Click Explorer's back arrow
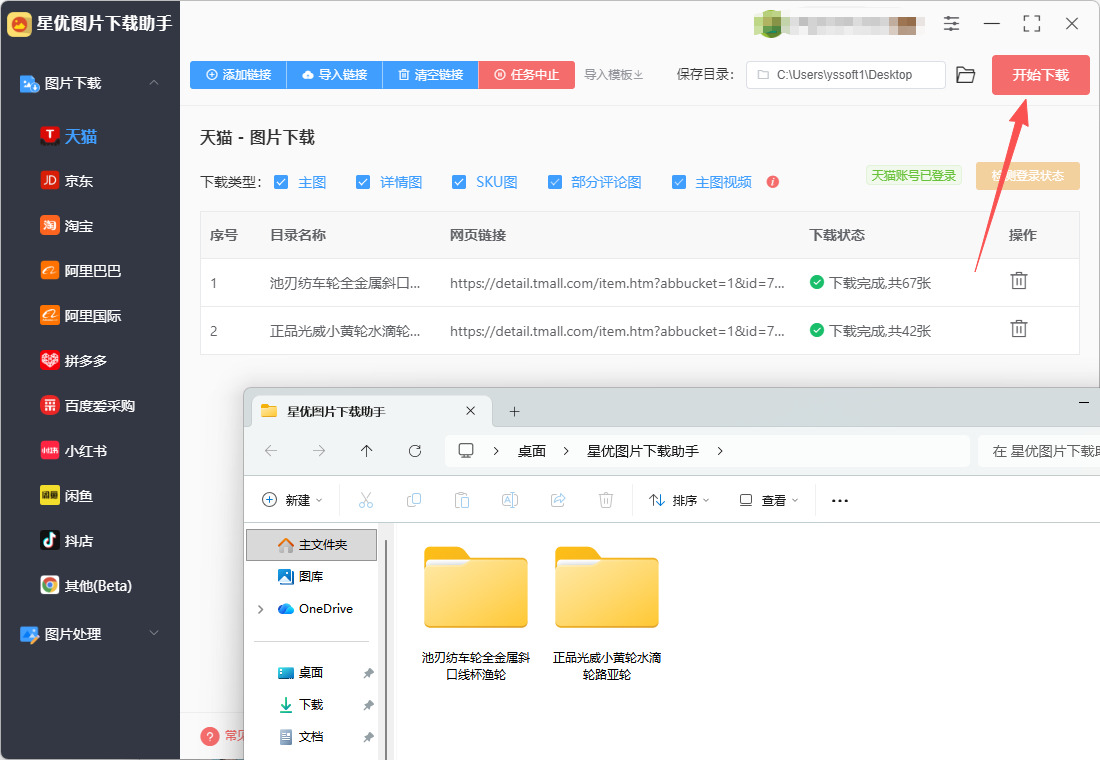The width and height of the screenshot is (1100, 760). (271, 451)
